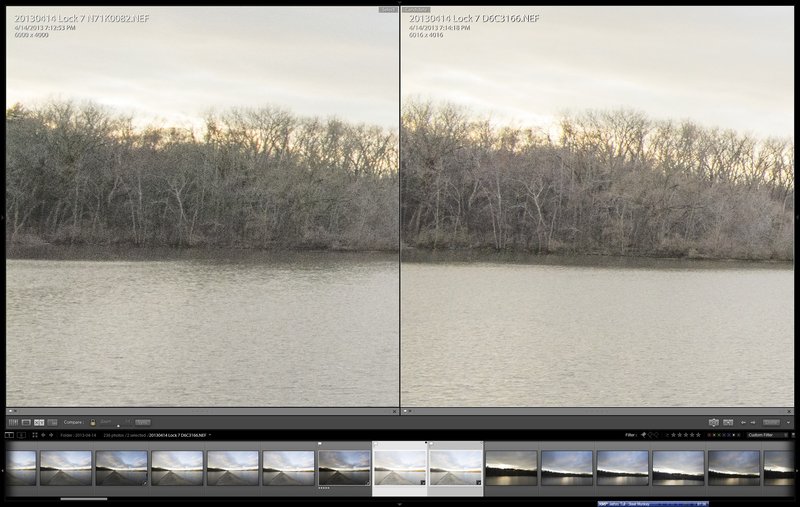Click the Select label tab
Viewport: 800px width, 507px height.
click(388, 10)
